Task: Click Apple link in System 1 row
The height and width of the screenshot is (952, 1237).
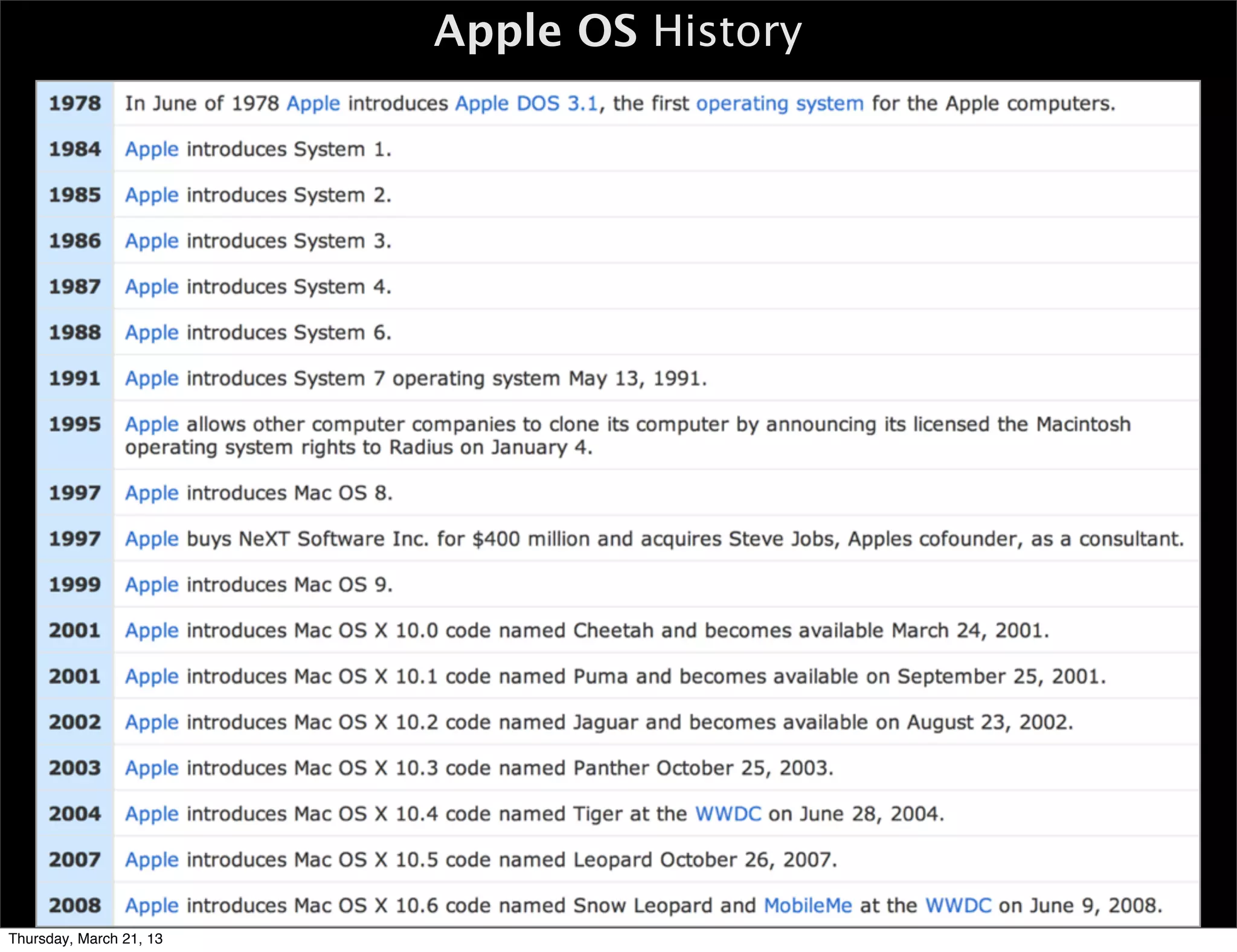Action: 152,150
